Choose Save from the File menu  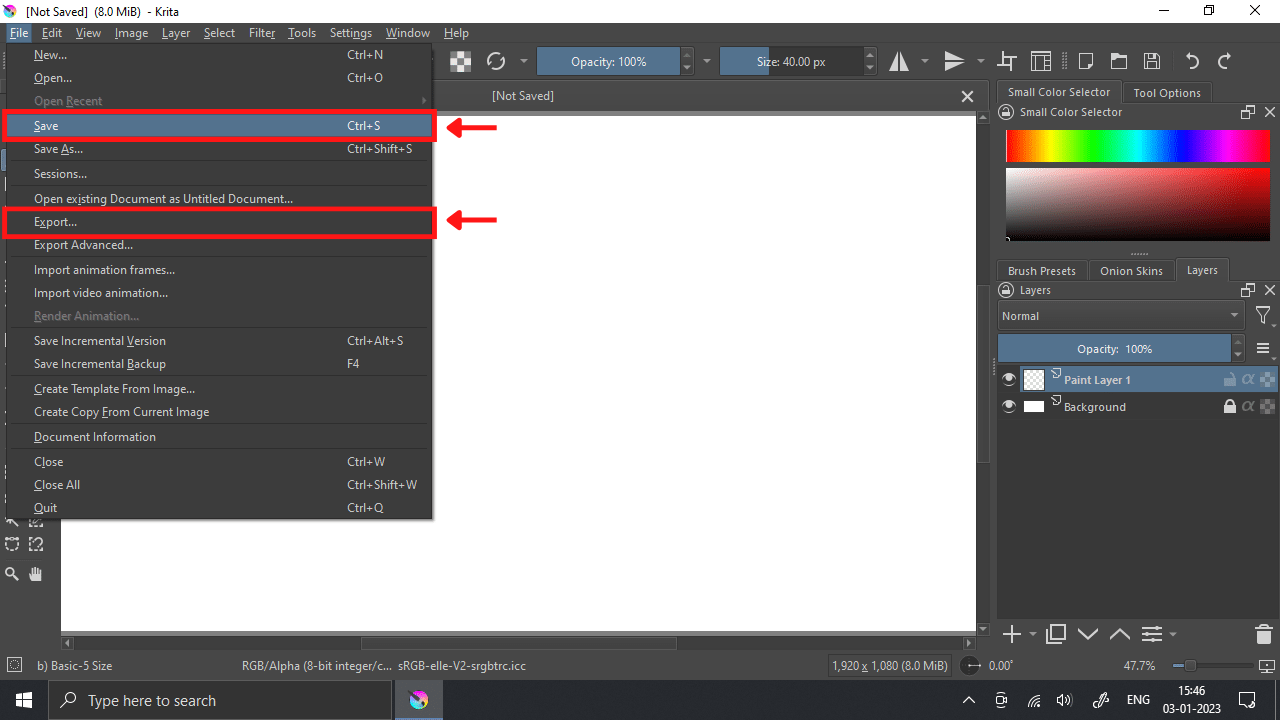pyautogui.click(x=218, y=126)
